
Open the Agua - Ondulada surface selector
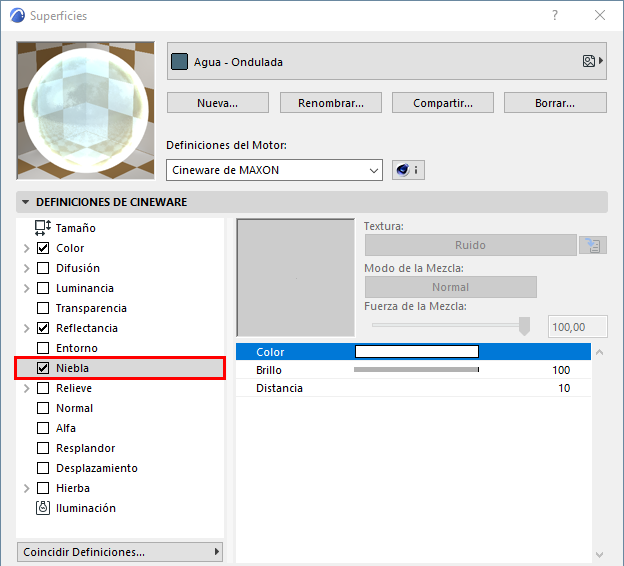coord(386,61)
